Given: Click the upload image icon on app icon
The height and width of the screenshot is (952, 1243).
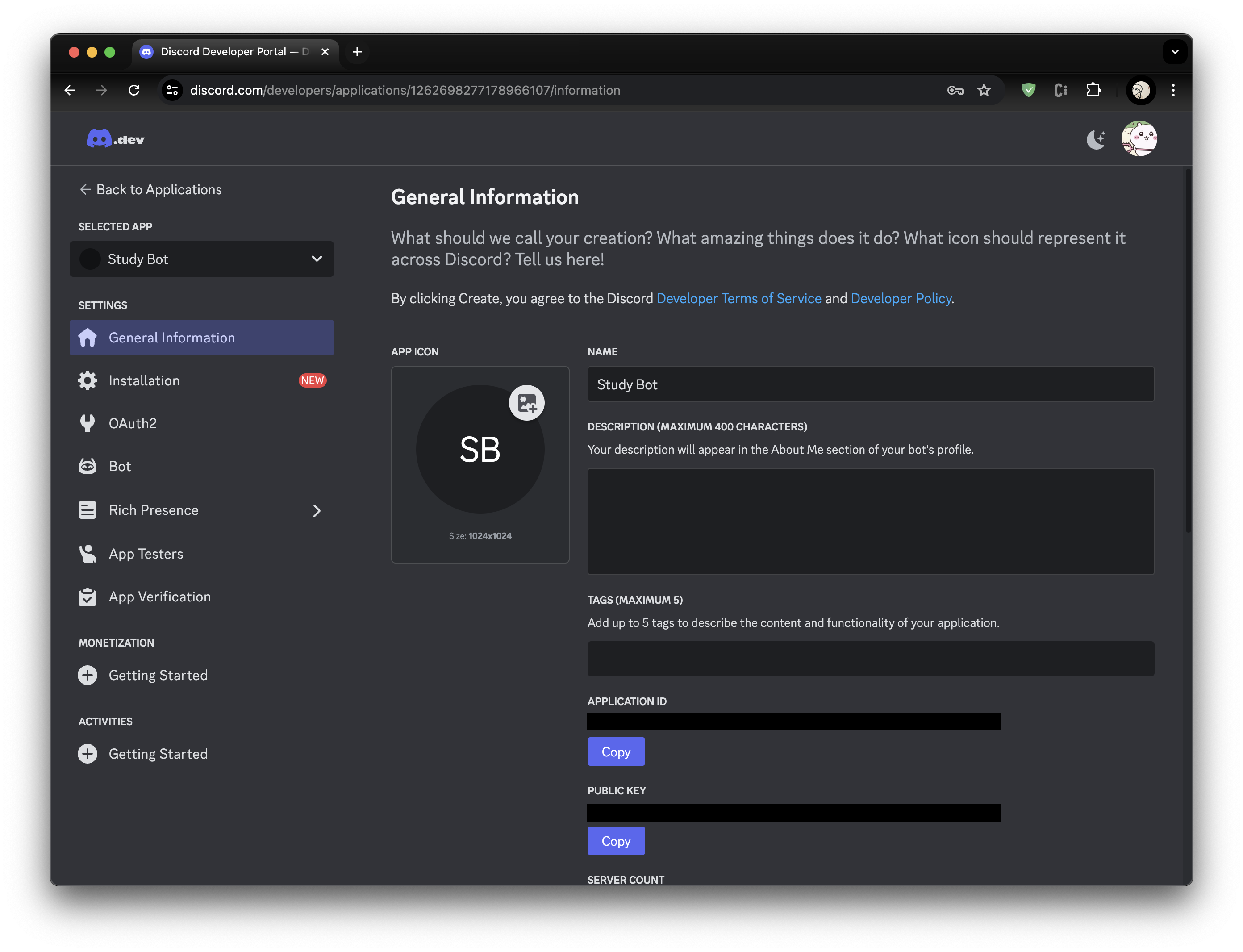Looking at the screenshot, I should [x=526, y=403].
